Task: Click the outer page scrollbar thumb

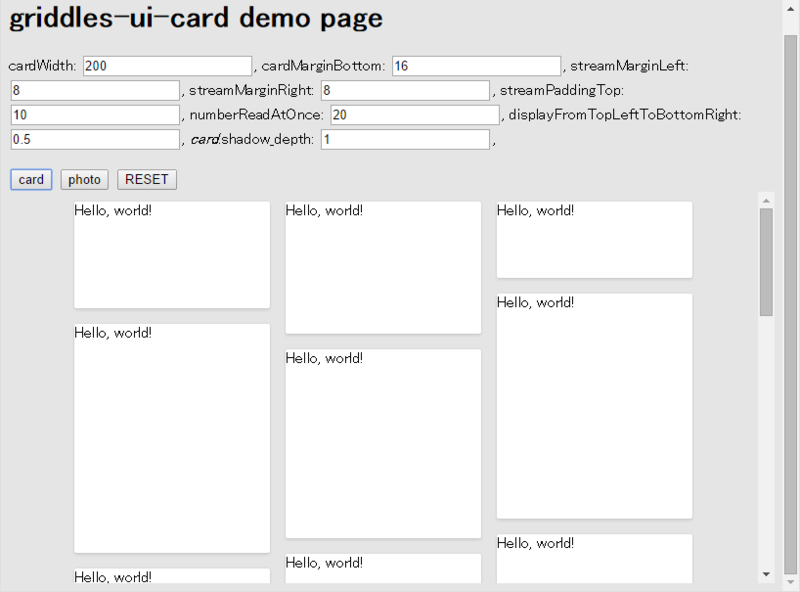Action: coord(791,305)
